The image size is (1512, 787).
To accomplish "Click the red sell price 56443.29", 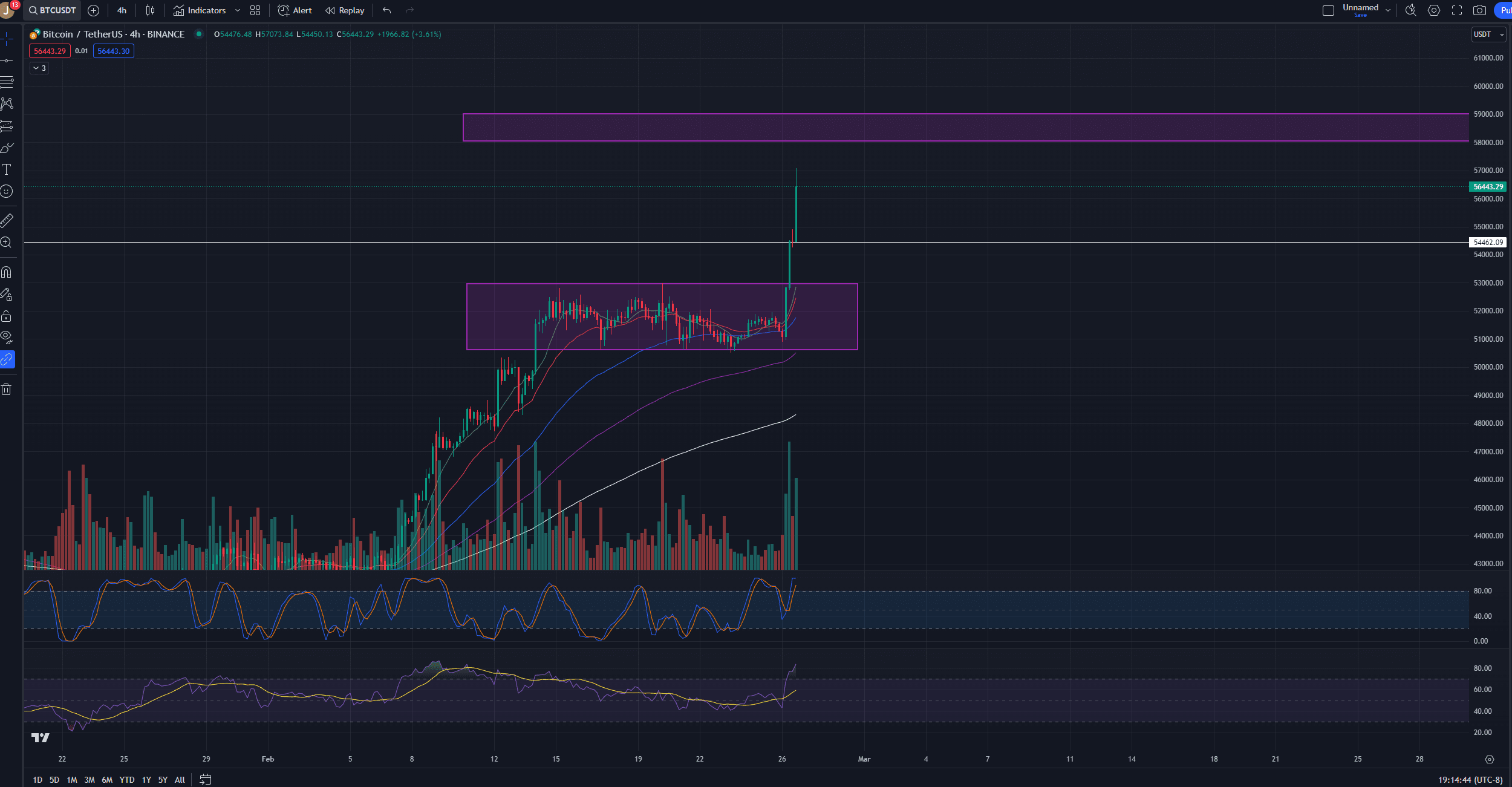I will click(50, 51).
